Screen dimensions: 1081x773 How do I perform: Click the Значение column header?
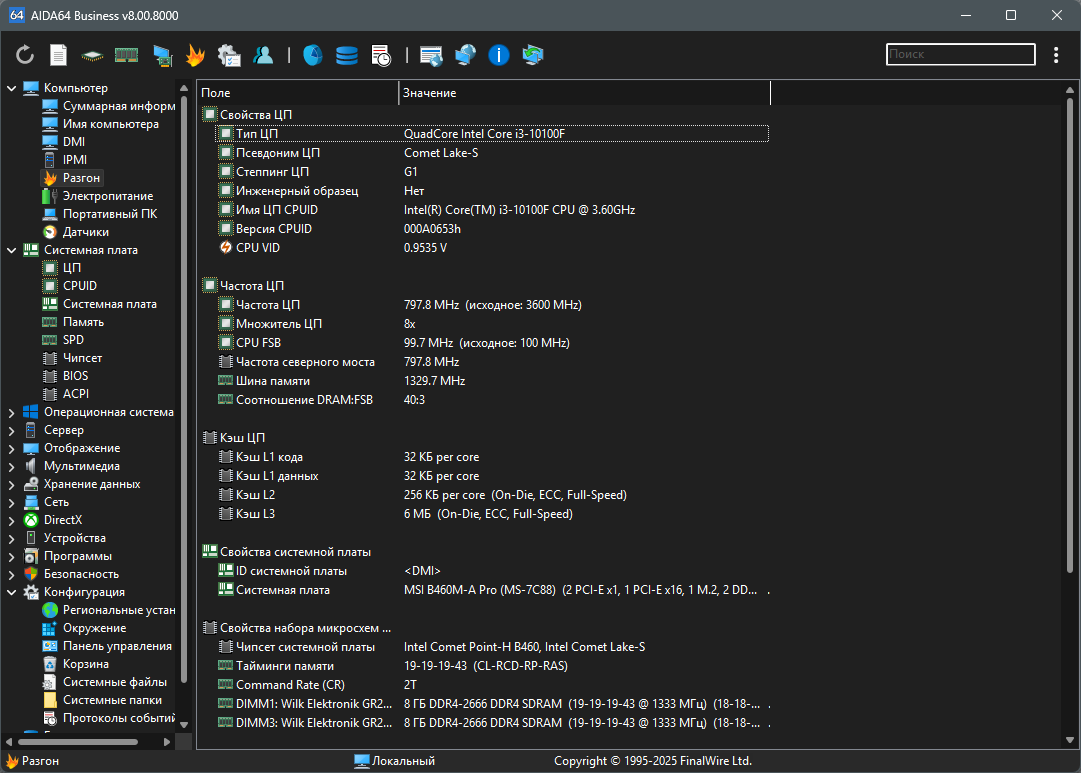[585, 92]
